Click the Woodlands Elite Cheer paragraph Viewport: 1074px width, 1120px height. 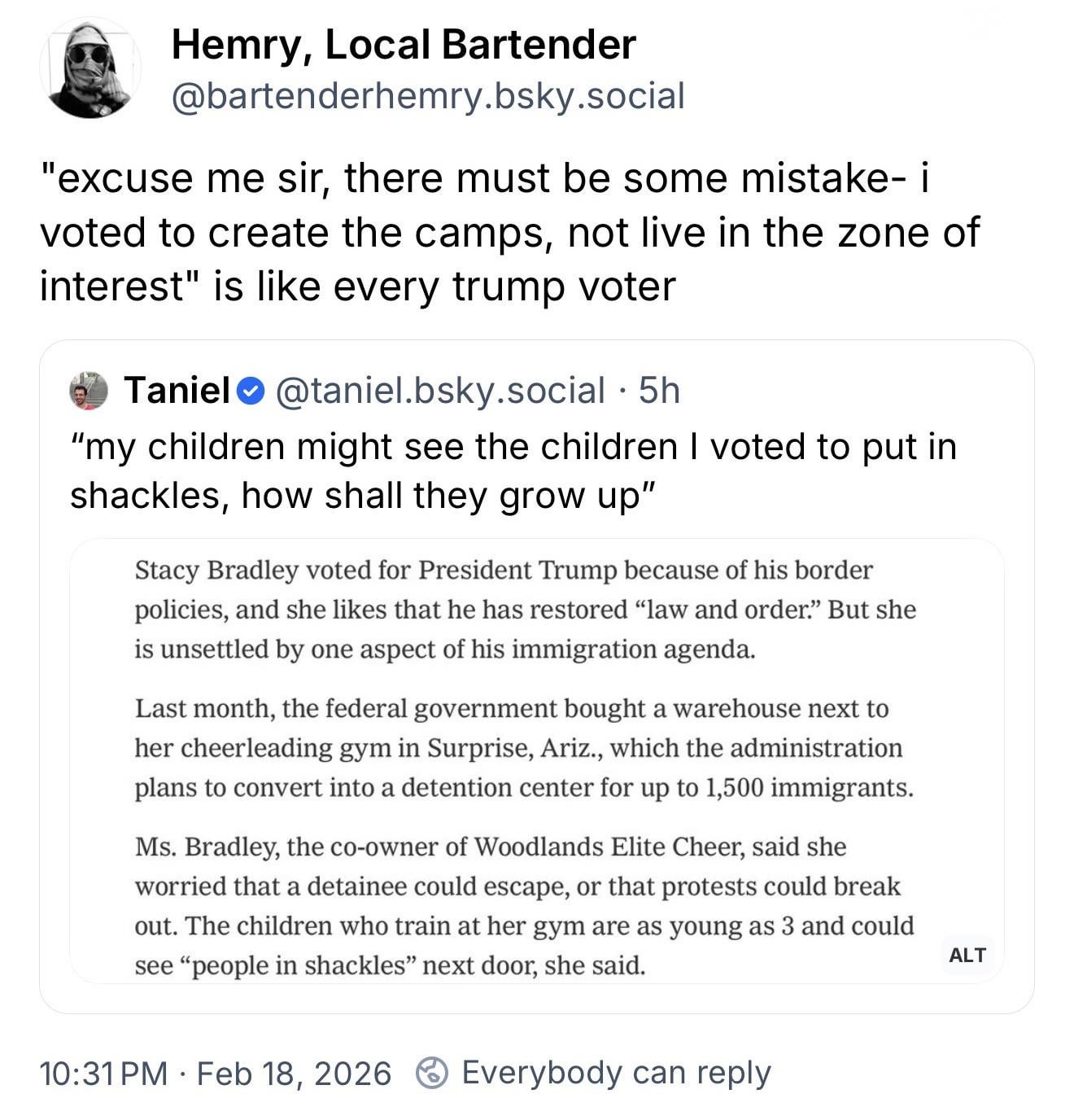523,905
